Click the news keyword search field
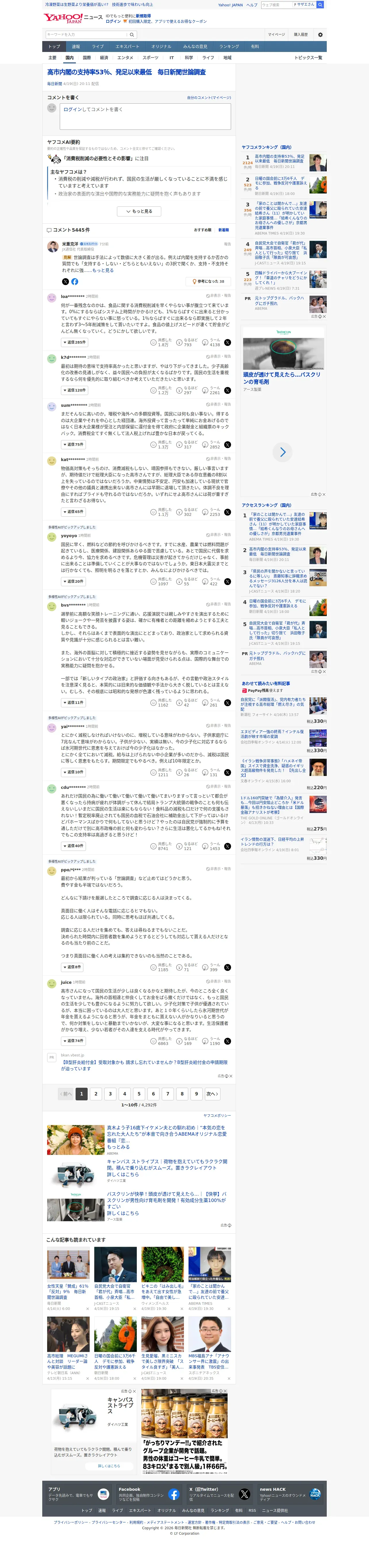 pyautogui.click(x=86, y=35)
